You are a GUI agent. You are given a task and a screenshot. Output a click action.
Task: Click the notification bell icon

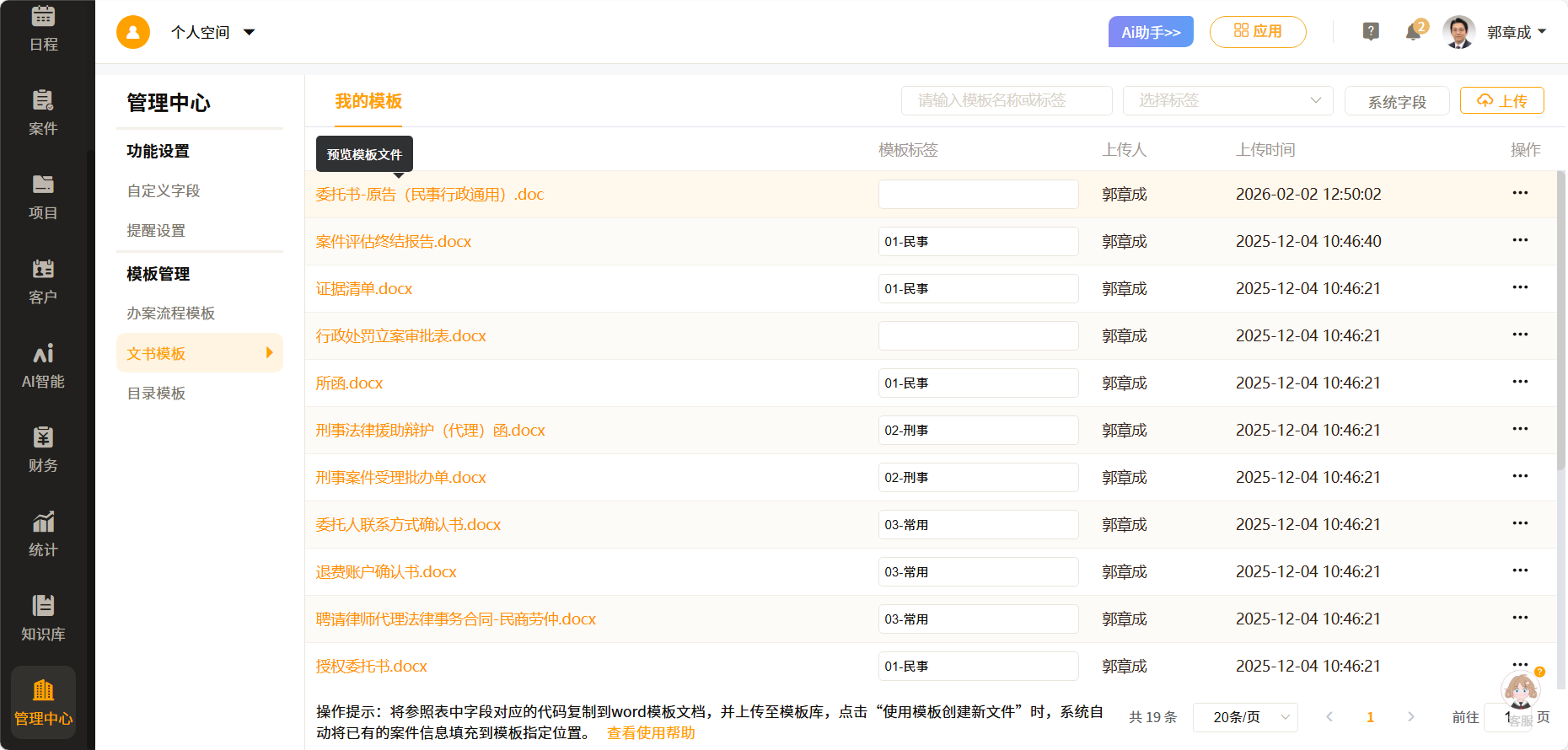pos(1414,32)
